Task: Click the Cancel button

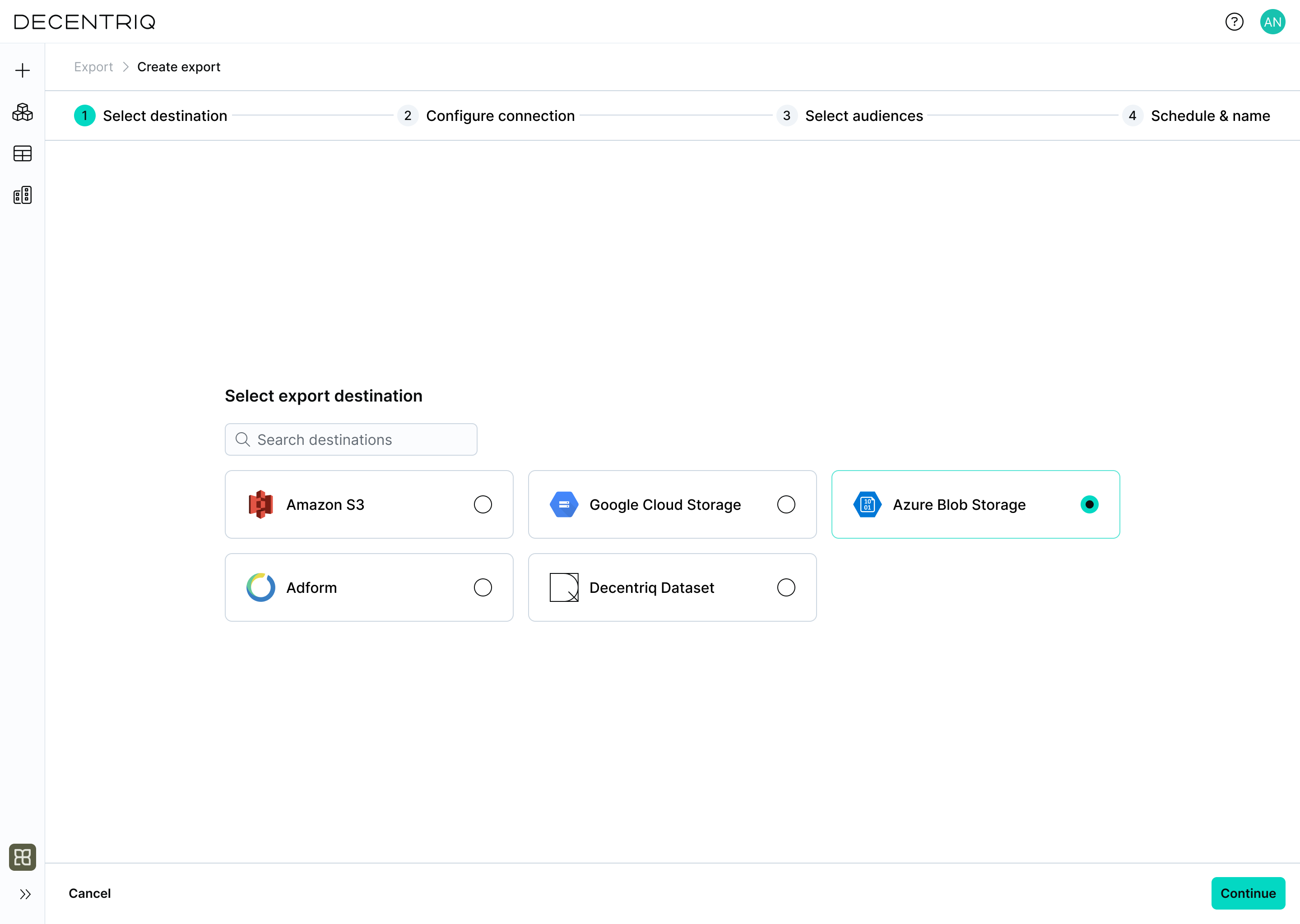Action: (x=89, y=893)
